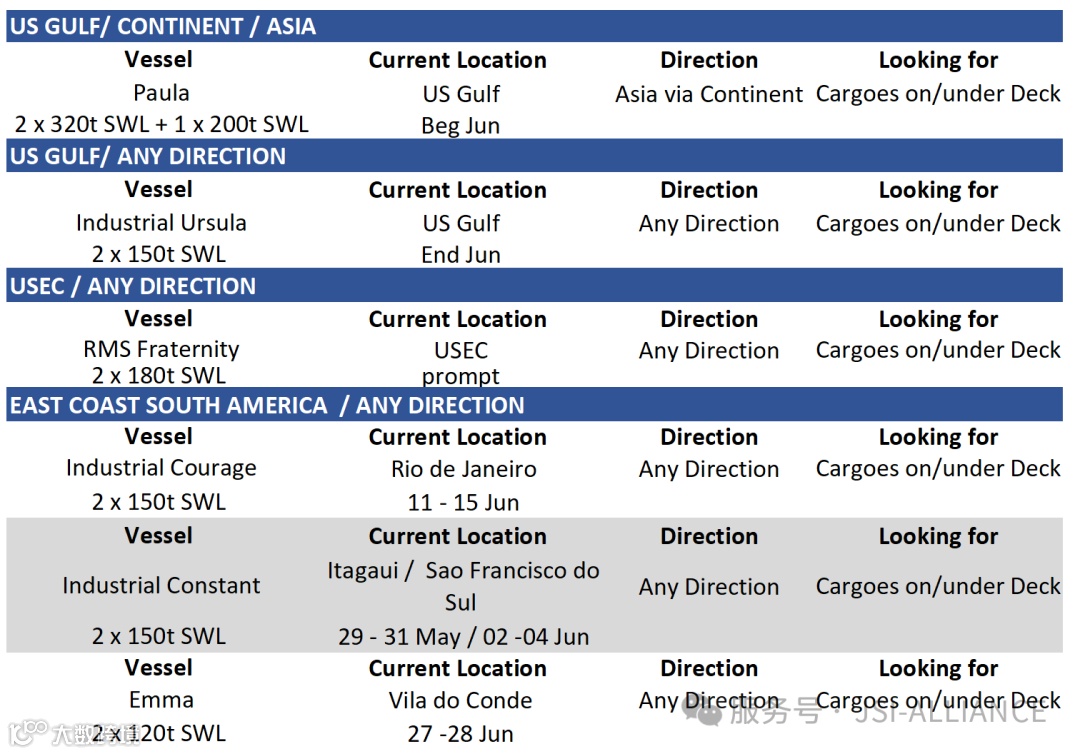Select the Vila do Conde location cell
The width and height of the screenshot is (1080, 754).
(460, 700)
